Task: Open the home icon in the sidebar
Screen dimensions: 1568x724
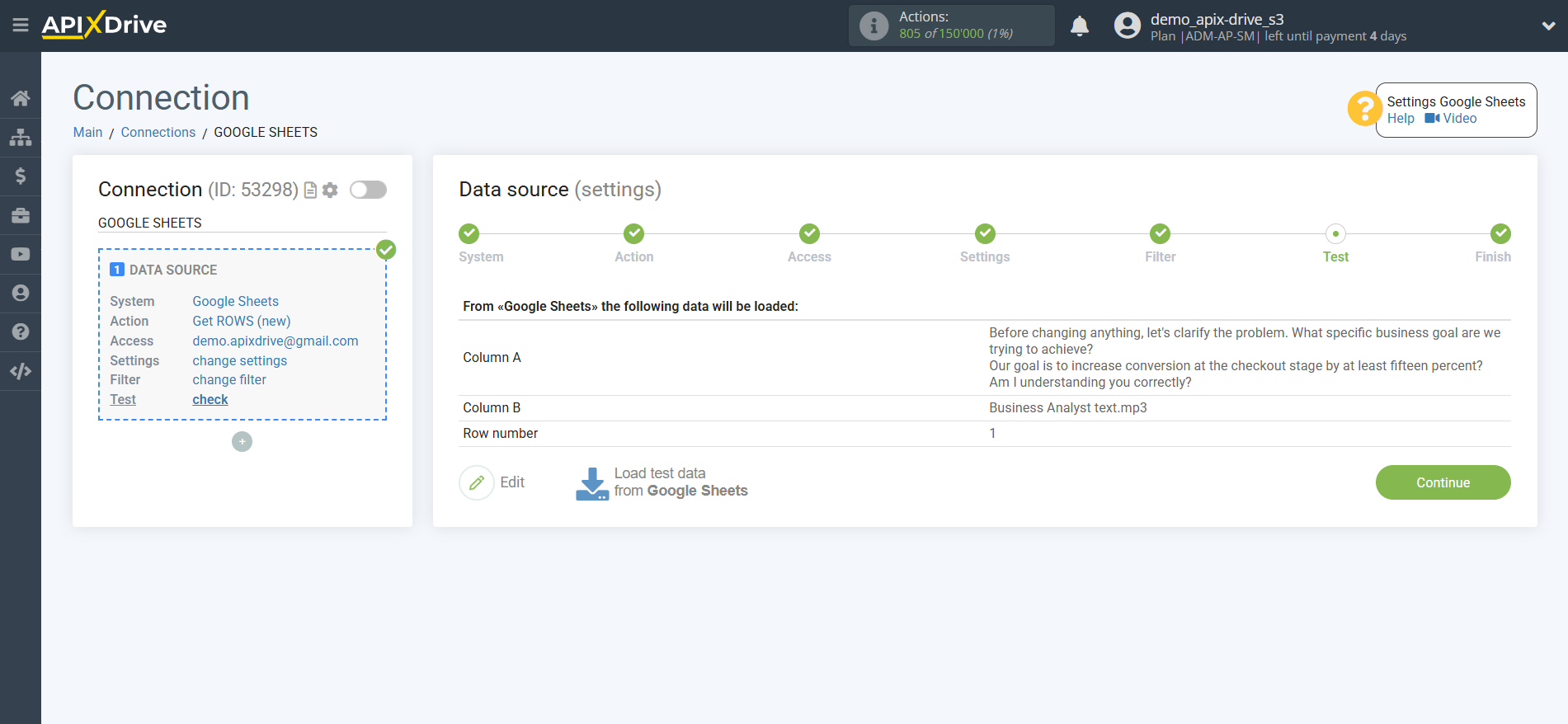Action: [21, 98]
